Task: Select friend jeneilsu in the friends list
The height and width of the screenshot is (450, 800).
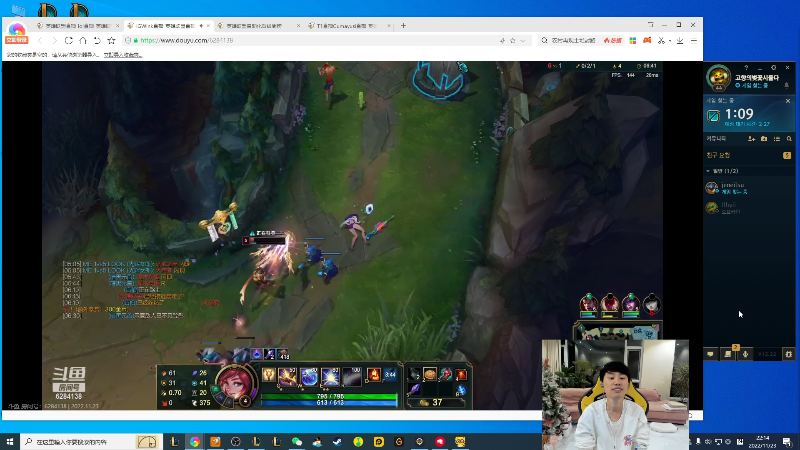Action: (748, 188)
